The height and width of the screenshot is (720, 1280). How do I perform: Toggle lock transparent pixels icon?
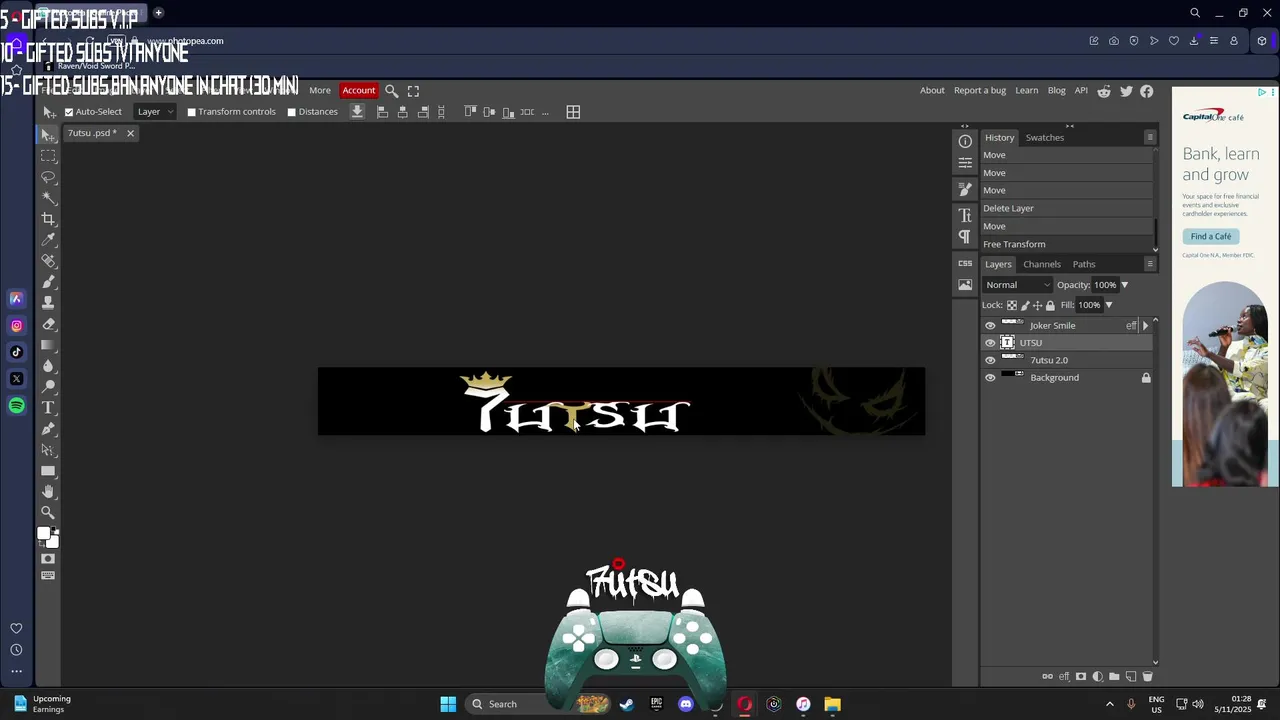tap(1012, 305)
